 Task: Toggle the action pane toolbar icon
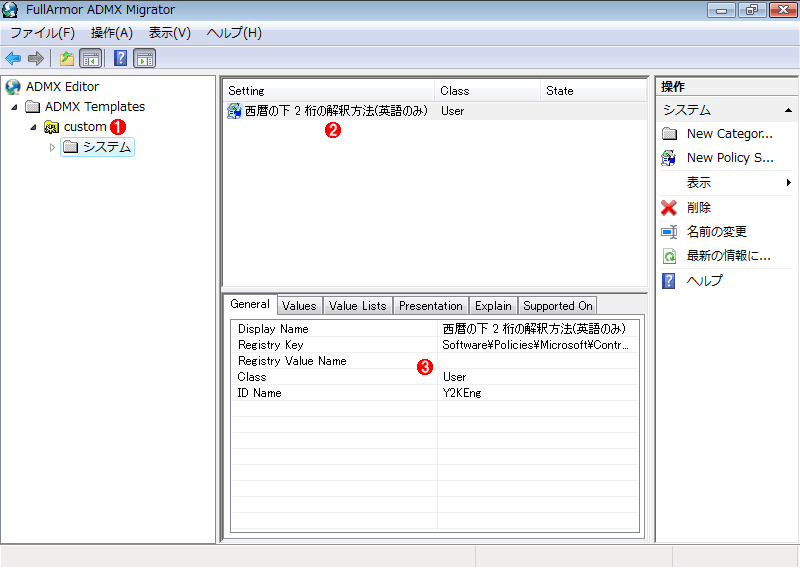tap(145, 59)
